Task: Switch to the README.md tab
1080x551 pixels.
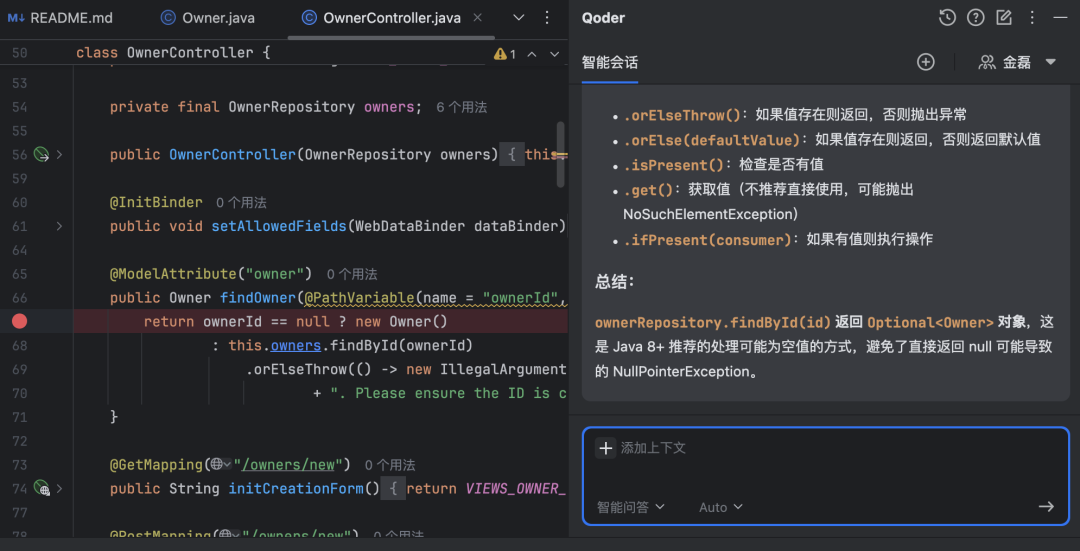Action: 60,18
